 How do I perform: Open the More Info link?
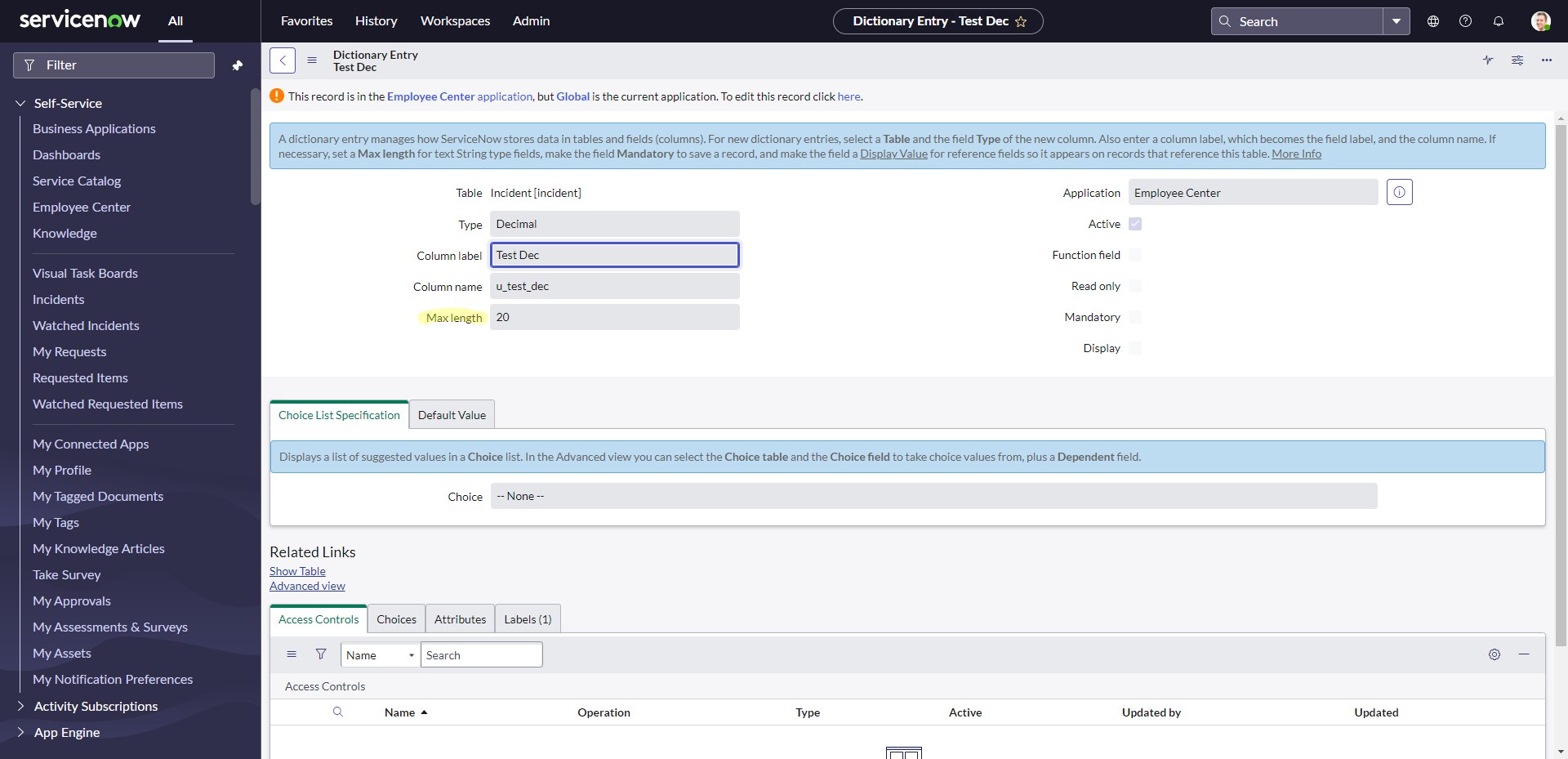[1296, 154]
